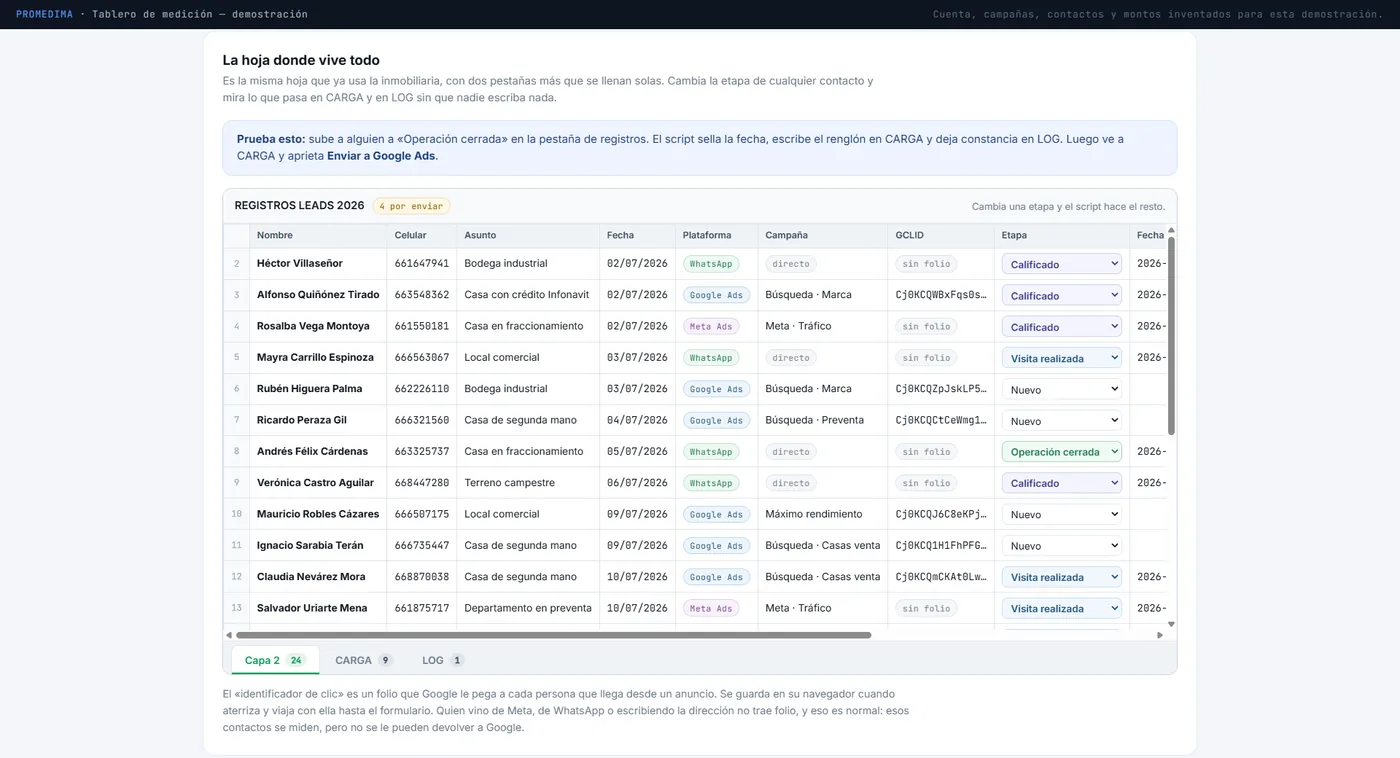The height and width of the screenshot is (758, 1400).
Task: Click the GCLID column header
Action: click(x=941, y=235)
